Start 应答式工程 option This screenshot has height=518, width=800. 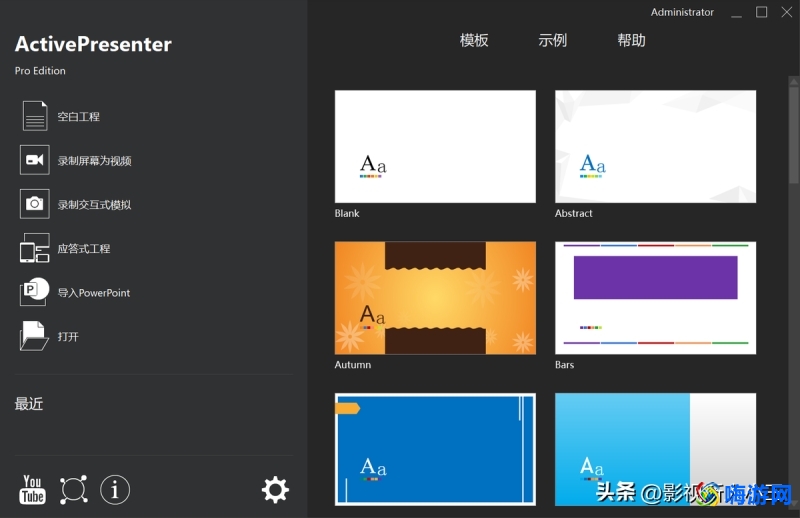pyautogui.click(x=84, y=249)
